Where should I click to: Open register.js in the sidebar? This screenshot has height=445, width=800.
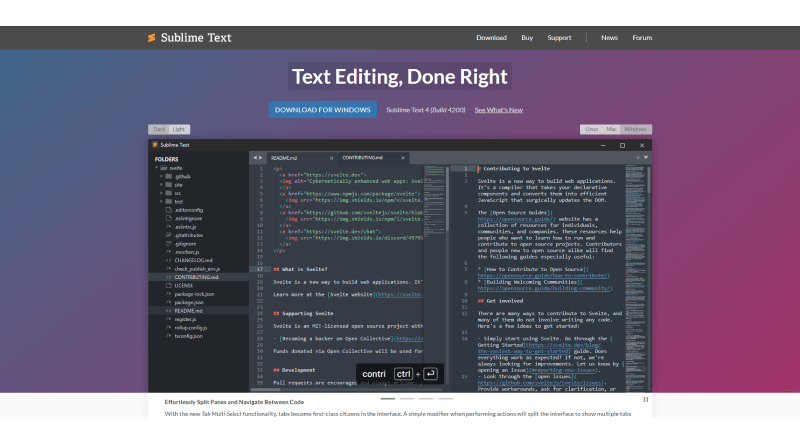click(x=185, y=319)
